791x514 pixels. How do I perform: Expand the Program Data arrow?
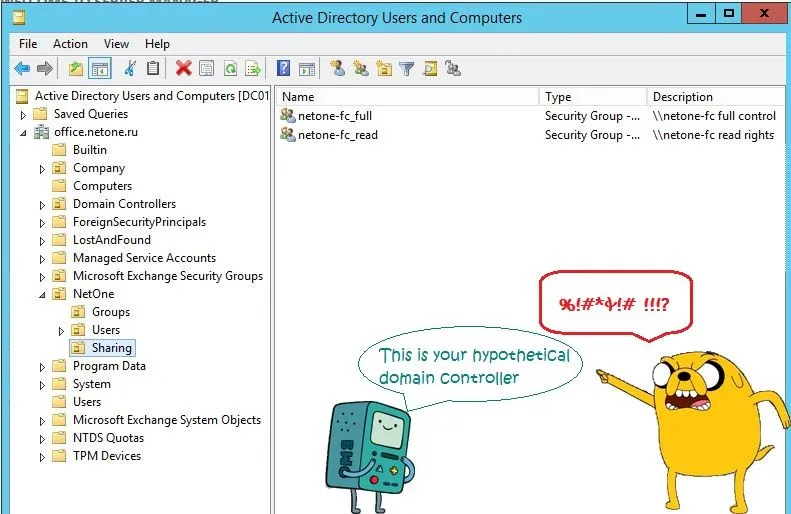[x=42, y=367]
